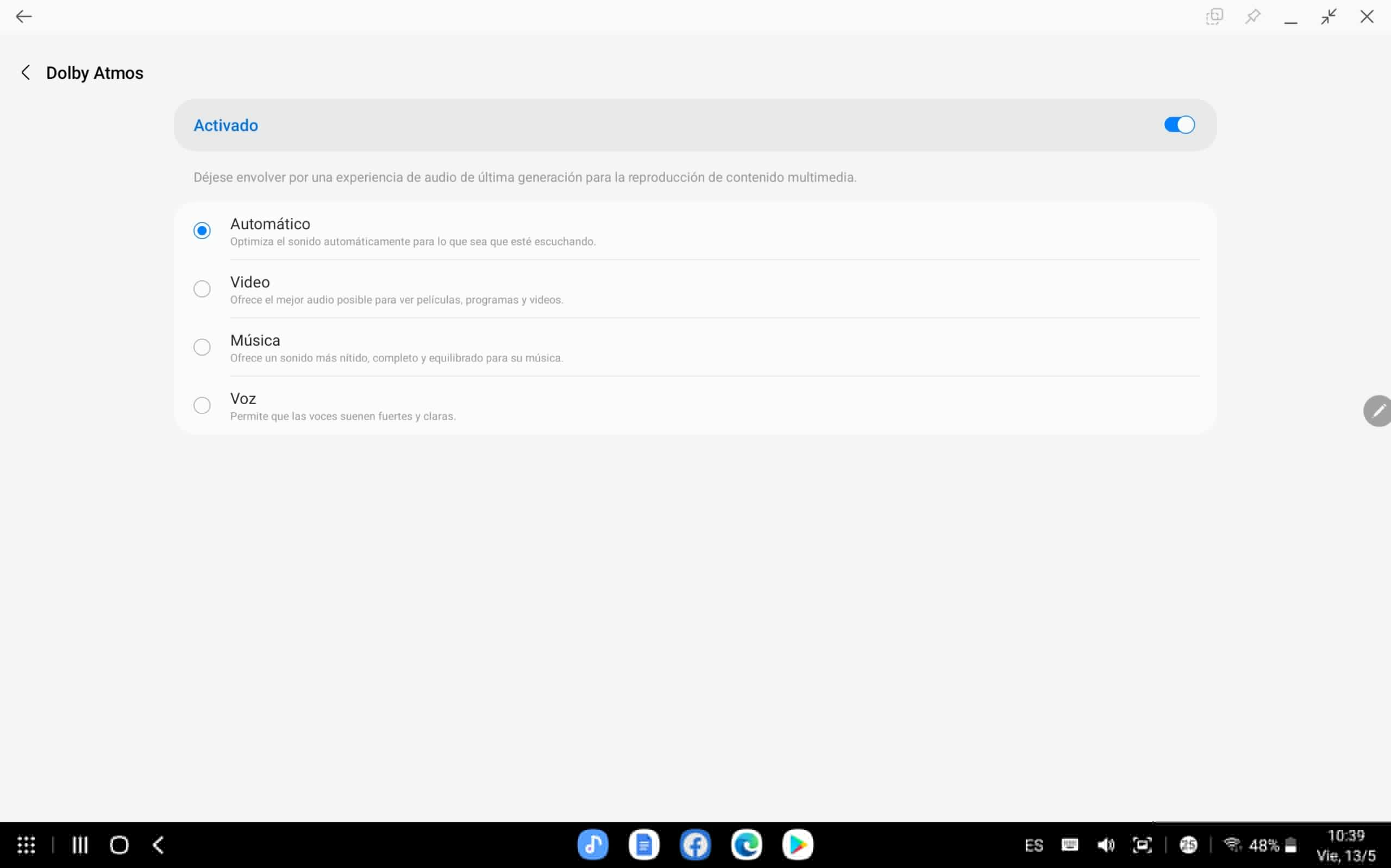
Task: Show recent apps with three-bars button
Action: point(80,845)
